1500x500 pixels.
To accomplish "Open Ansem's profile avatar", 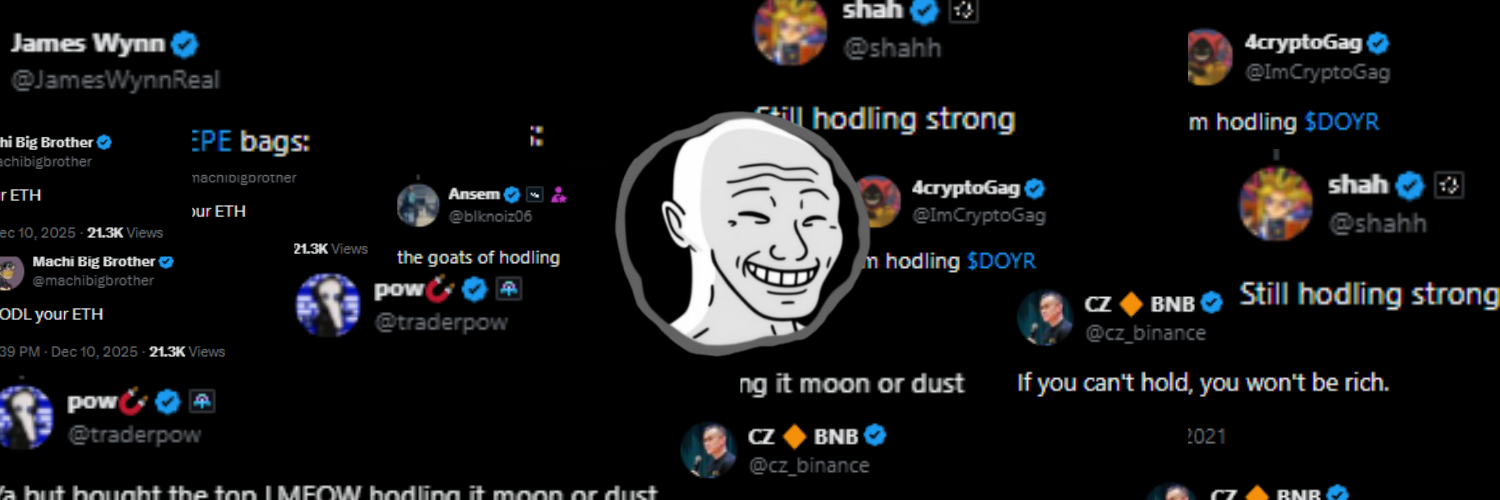I will point(418,205).
